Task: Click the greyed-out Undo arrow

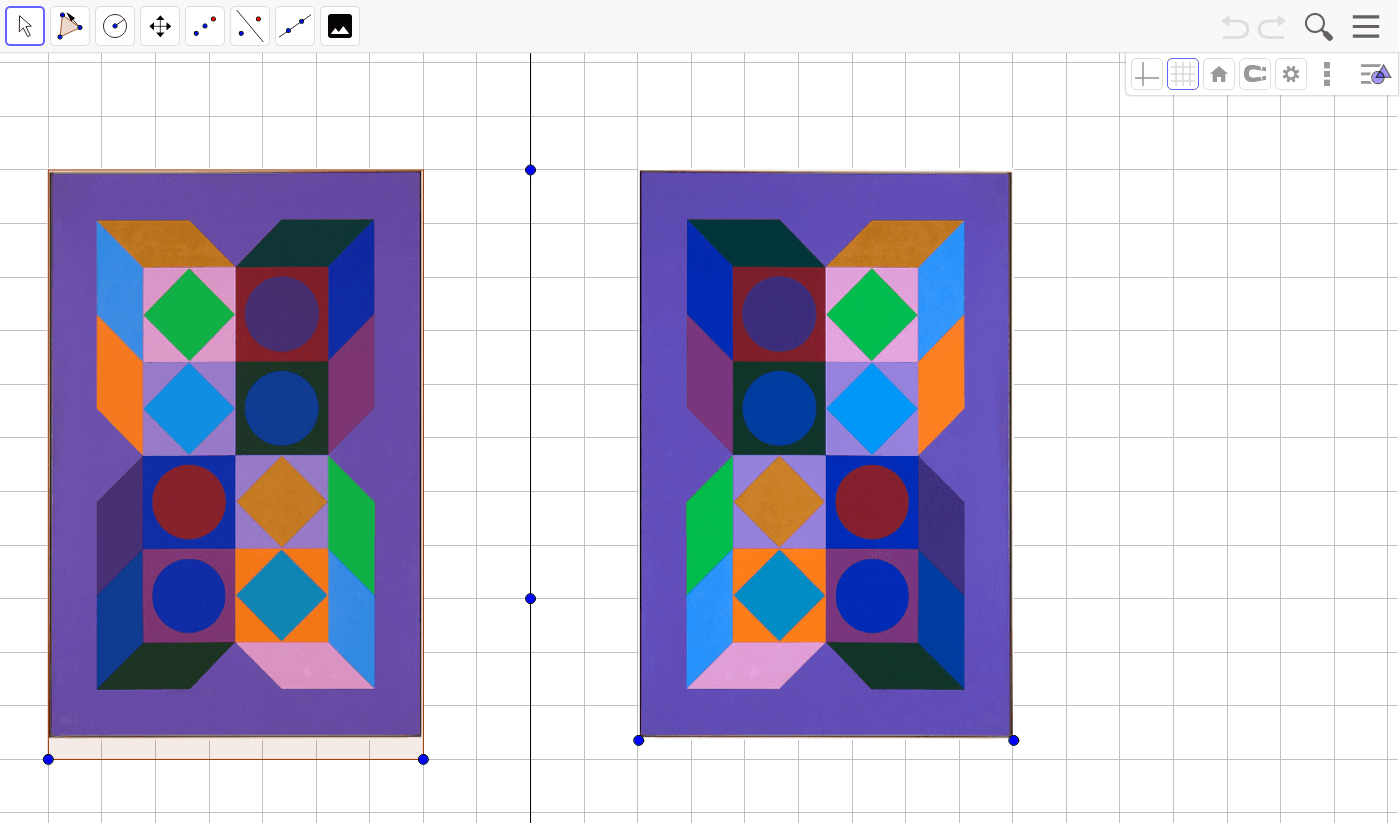Action: (1236, 27)
